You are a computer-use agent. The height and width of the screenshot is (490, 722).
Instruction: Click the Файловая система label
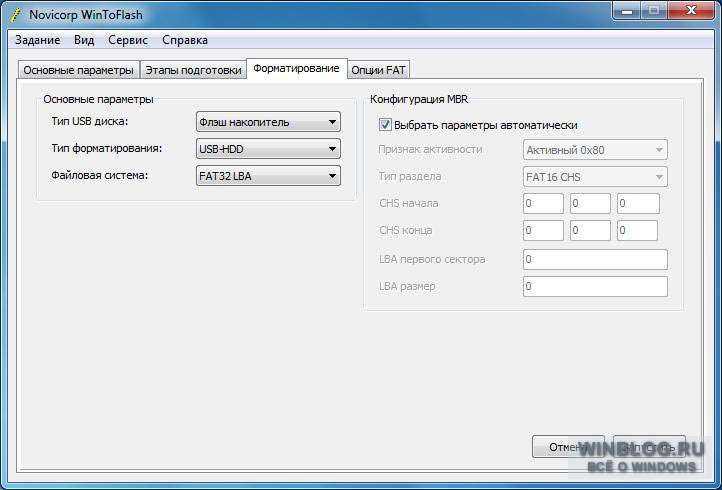(99, 175)
